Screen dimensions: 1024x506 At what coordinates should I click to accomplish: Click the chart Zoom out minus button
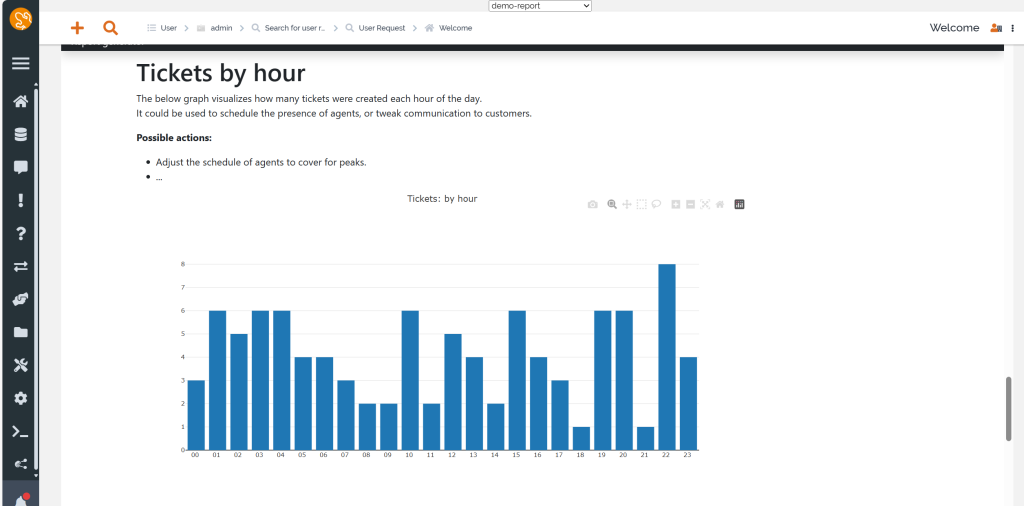click(690, 205)
